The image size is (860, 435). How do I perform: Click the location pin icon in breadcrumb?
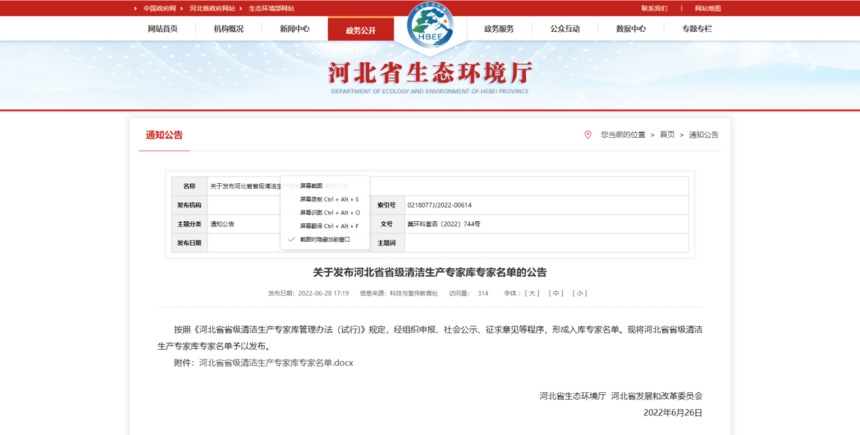(589, 134)
